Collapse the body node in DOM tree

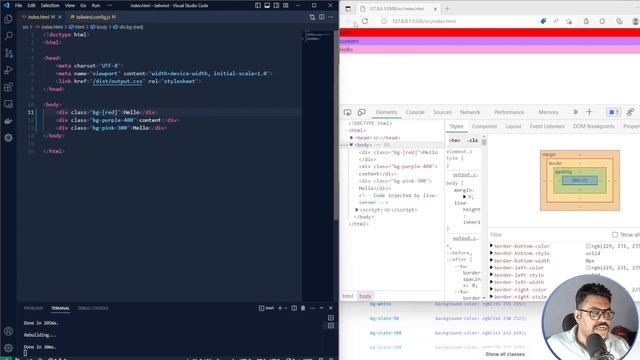pos(351,145)
